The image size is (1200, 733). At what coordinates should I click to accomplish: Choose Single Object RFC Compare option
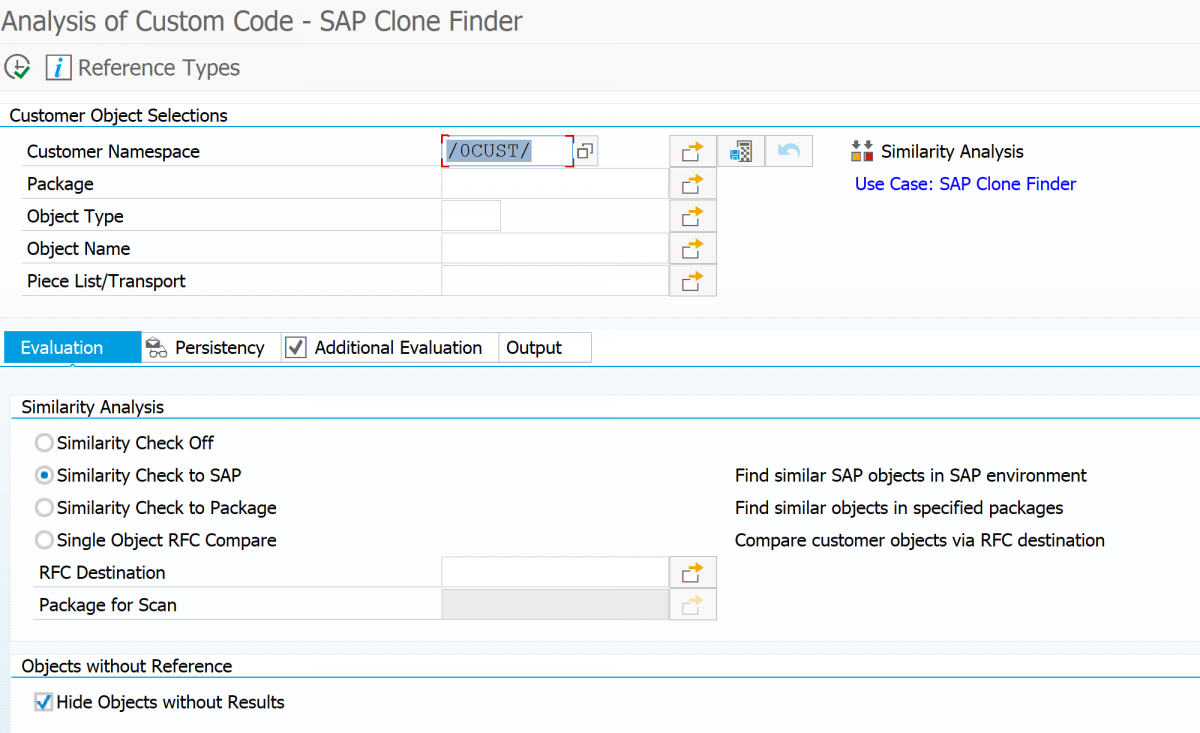pos(43,540)
